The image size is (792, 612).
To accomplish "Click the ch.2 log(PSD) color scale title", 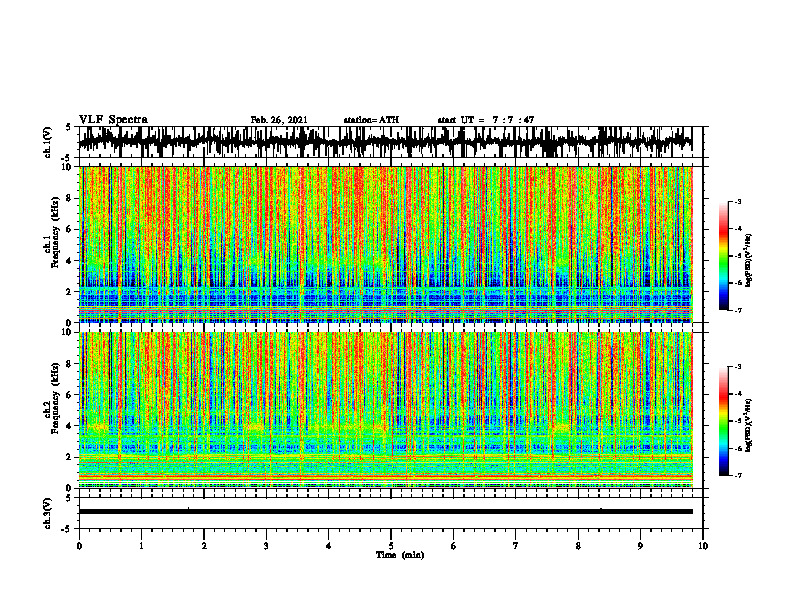I will [750, 426].
